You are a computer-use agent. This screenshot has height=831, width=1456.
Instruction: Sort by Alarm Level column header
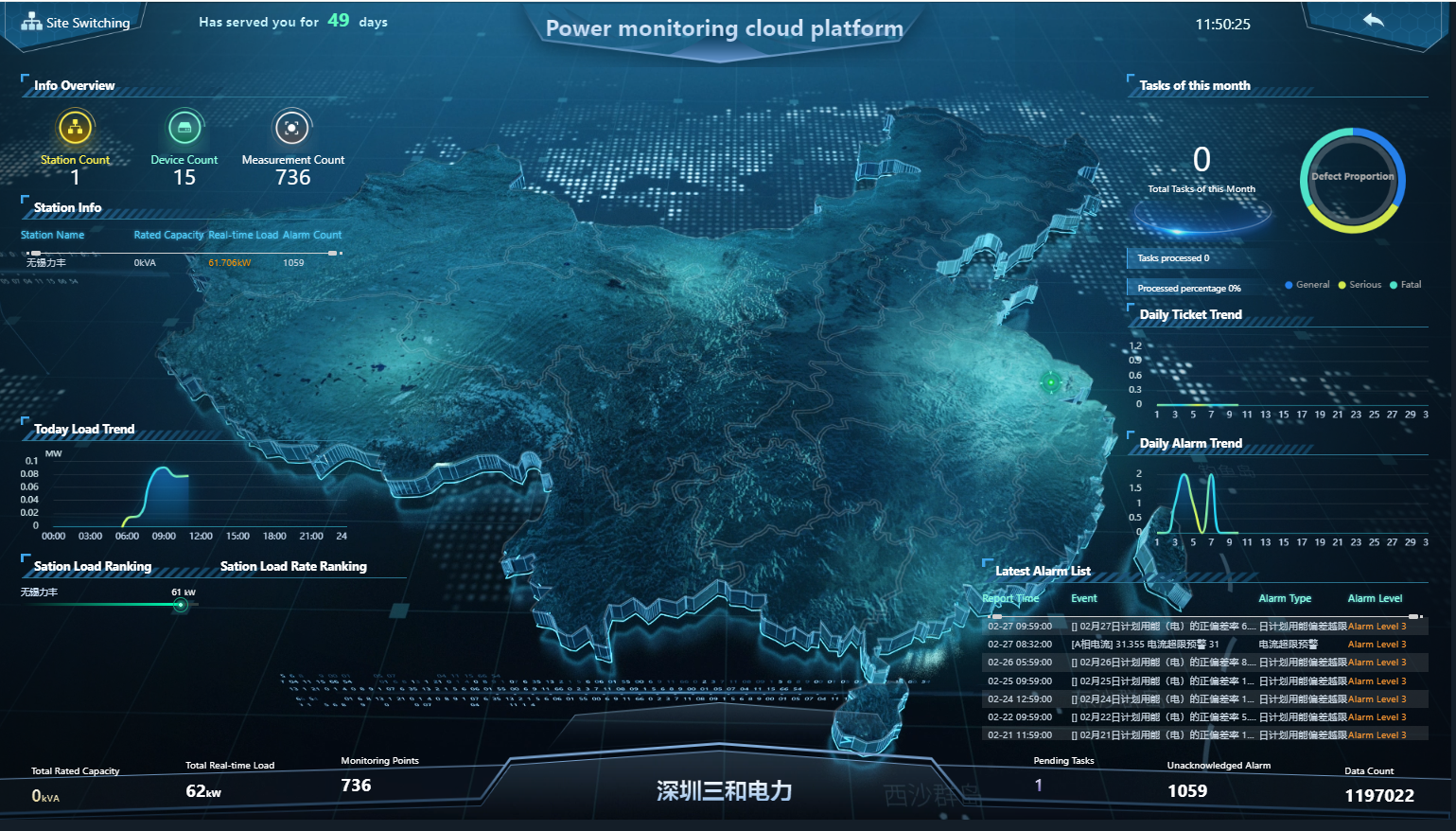[1375, 598]
